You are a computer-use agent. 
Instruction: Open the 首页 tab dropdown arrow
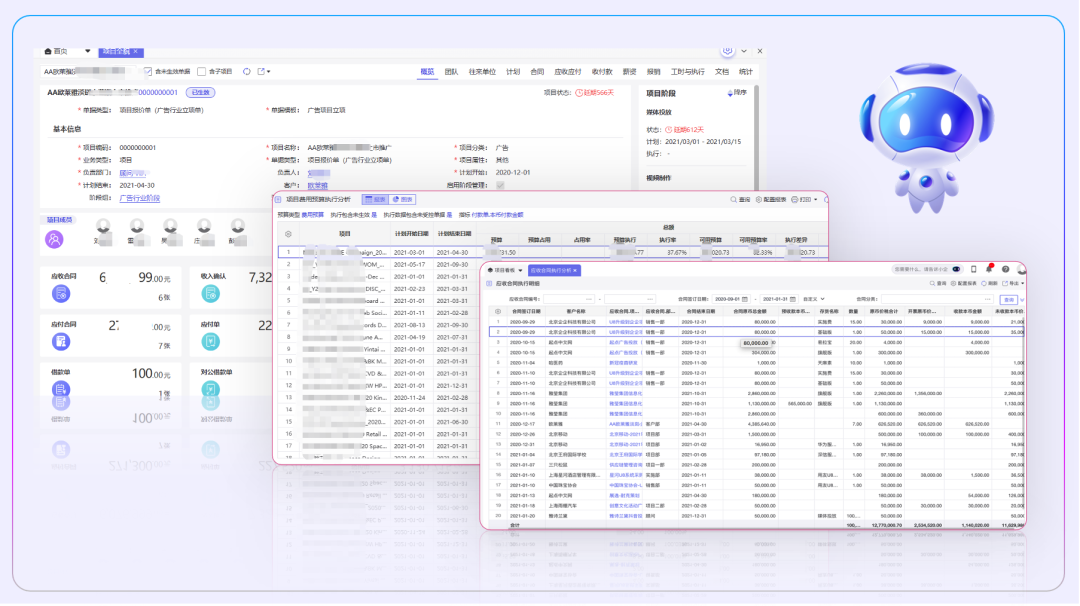tap(87, 51)
